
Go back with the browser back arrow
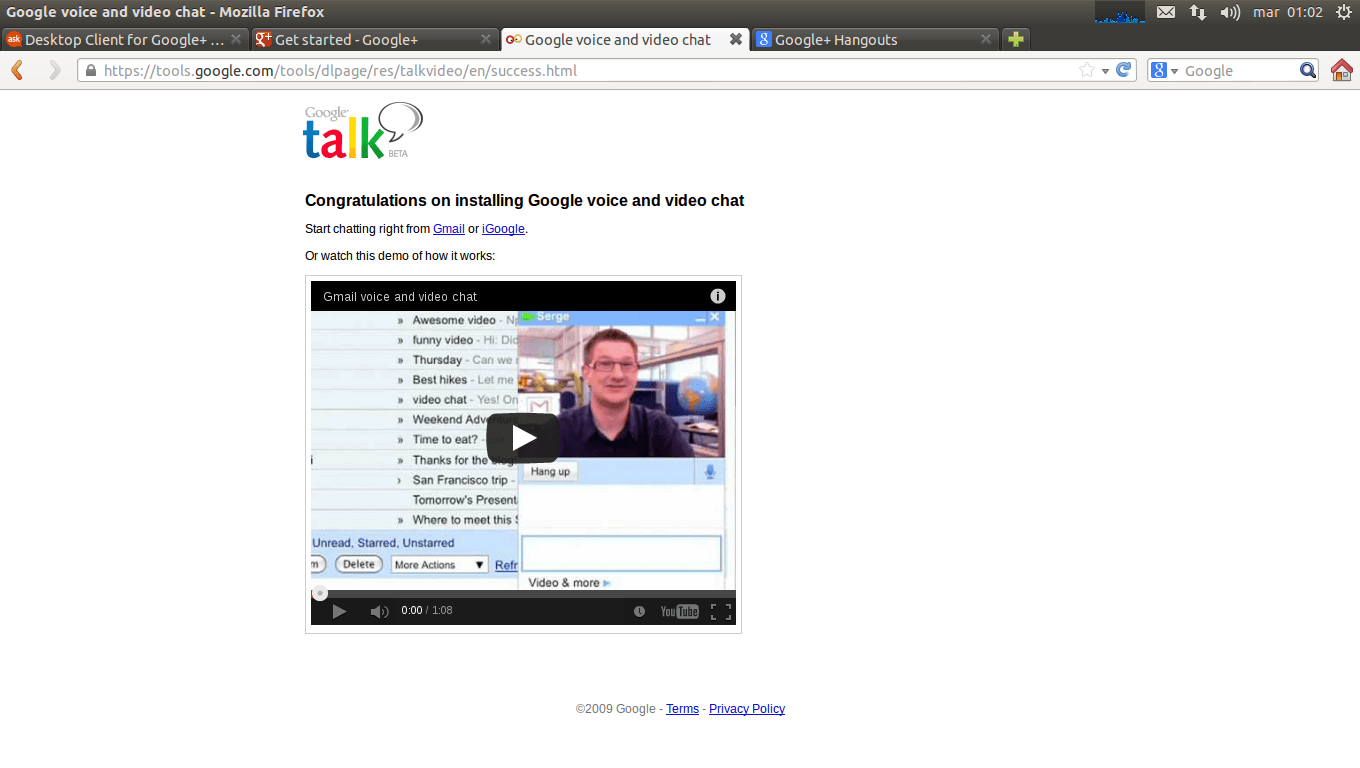(x=17, y=70)
